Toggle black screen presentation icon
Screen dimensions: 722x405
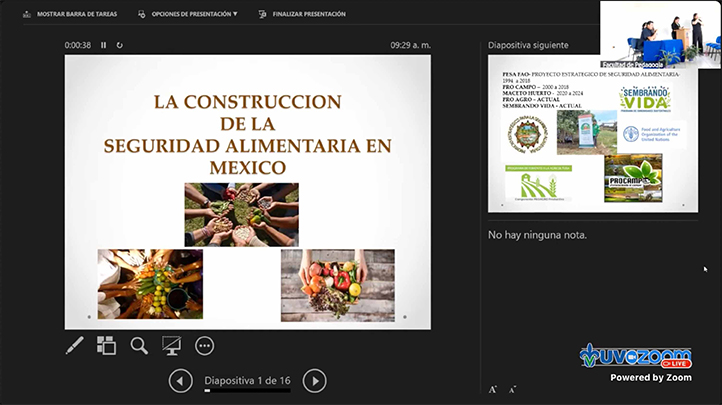click(171, 346)
